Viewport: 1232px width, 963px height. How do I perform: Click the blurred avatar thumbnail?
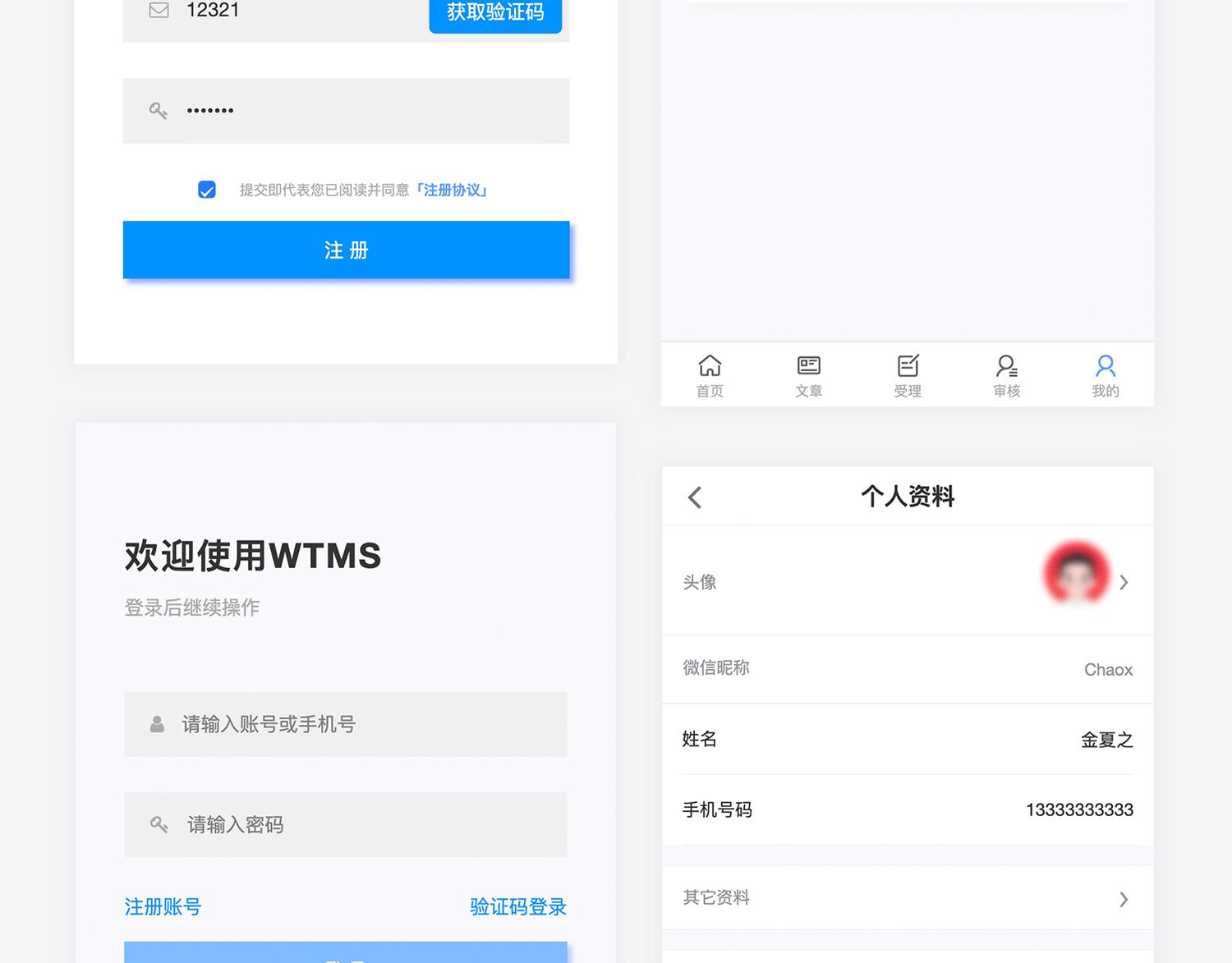(x=1076, y=574)
